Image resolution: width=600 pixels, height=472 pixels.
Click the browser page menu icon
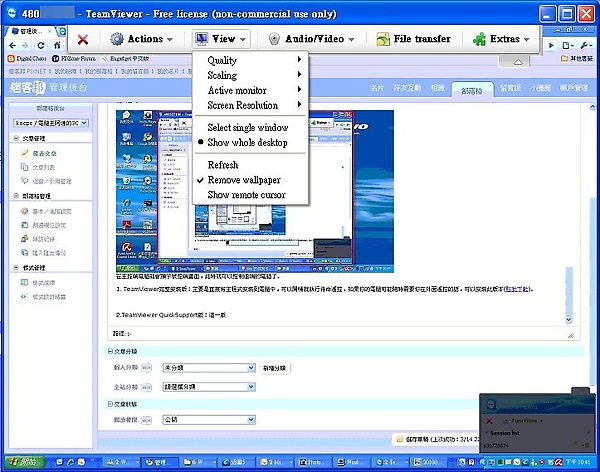click(567, 46)
